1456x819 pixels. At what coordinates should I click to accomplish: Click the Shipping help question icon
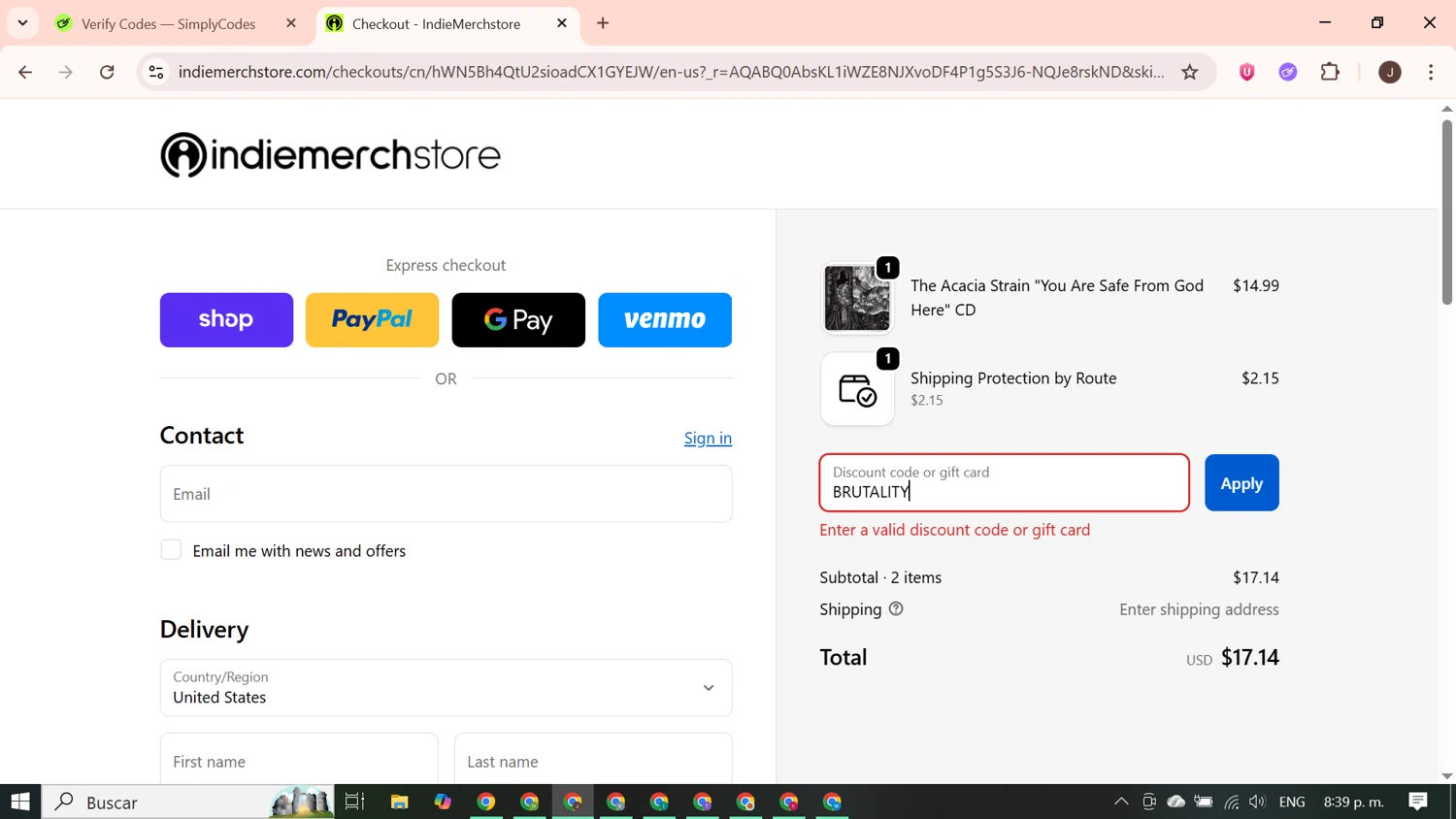pyautogui.click(x=896, y=609)
